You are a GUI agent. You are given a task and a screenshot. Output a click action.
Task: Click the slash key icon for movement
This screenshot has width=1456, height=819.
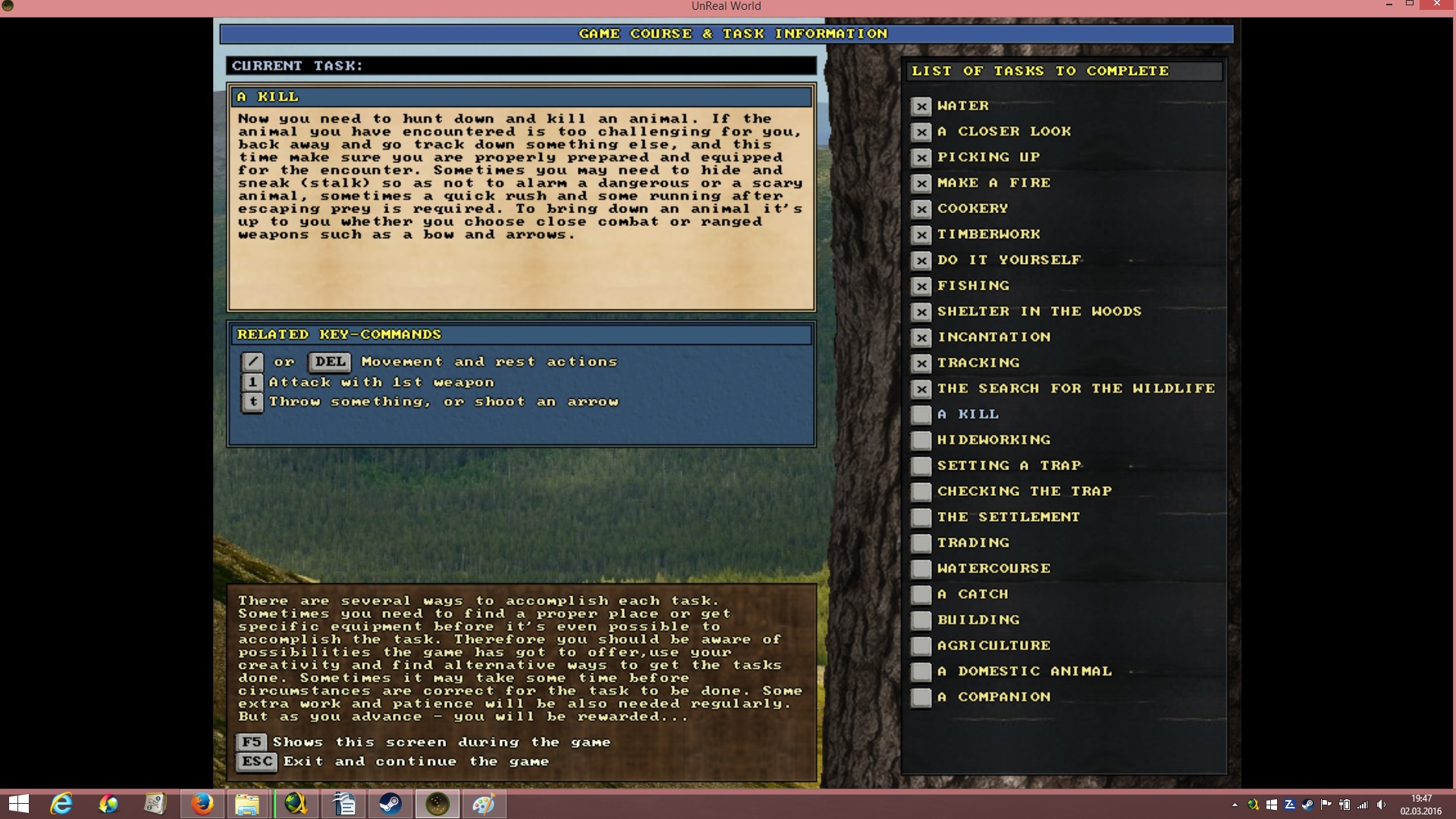pyautogui.click(x=253, y=362)
